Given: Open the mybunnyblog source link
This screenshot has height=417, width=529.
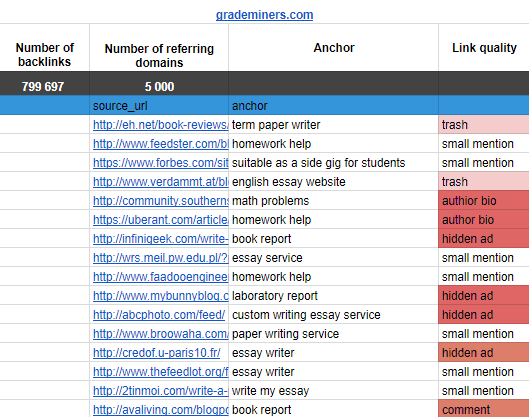Looking at the screenshot, I should (x=161, y=296).
